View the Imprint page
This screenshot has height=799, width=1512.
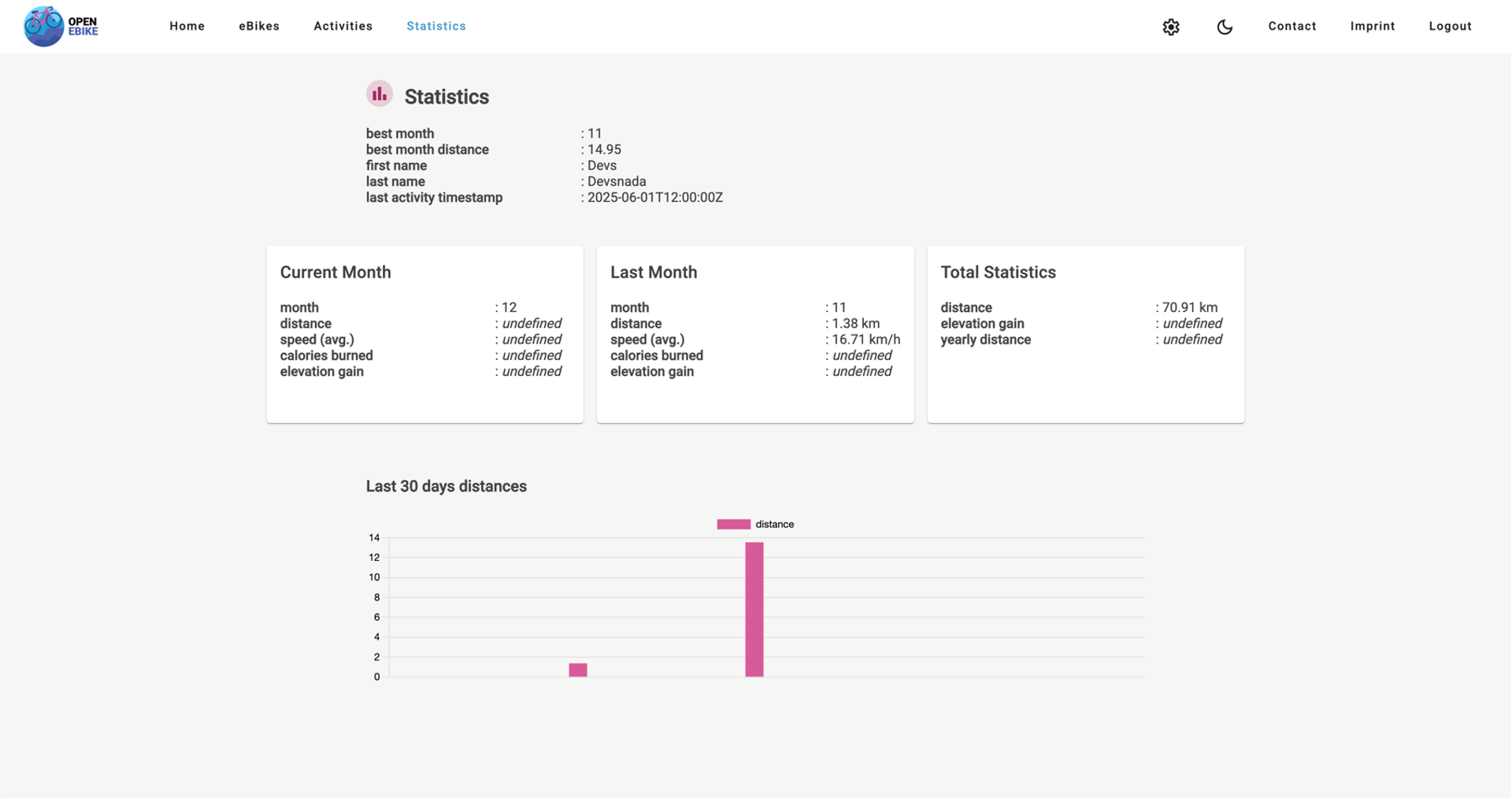pyautogui.click(x=1373, y=26)
